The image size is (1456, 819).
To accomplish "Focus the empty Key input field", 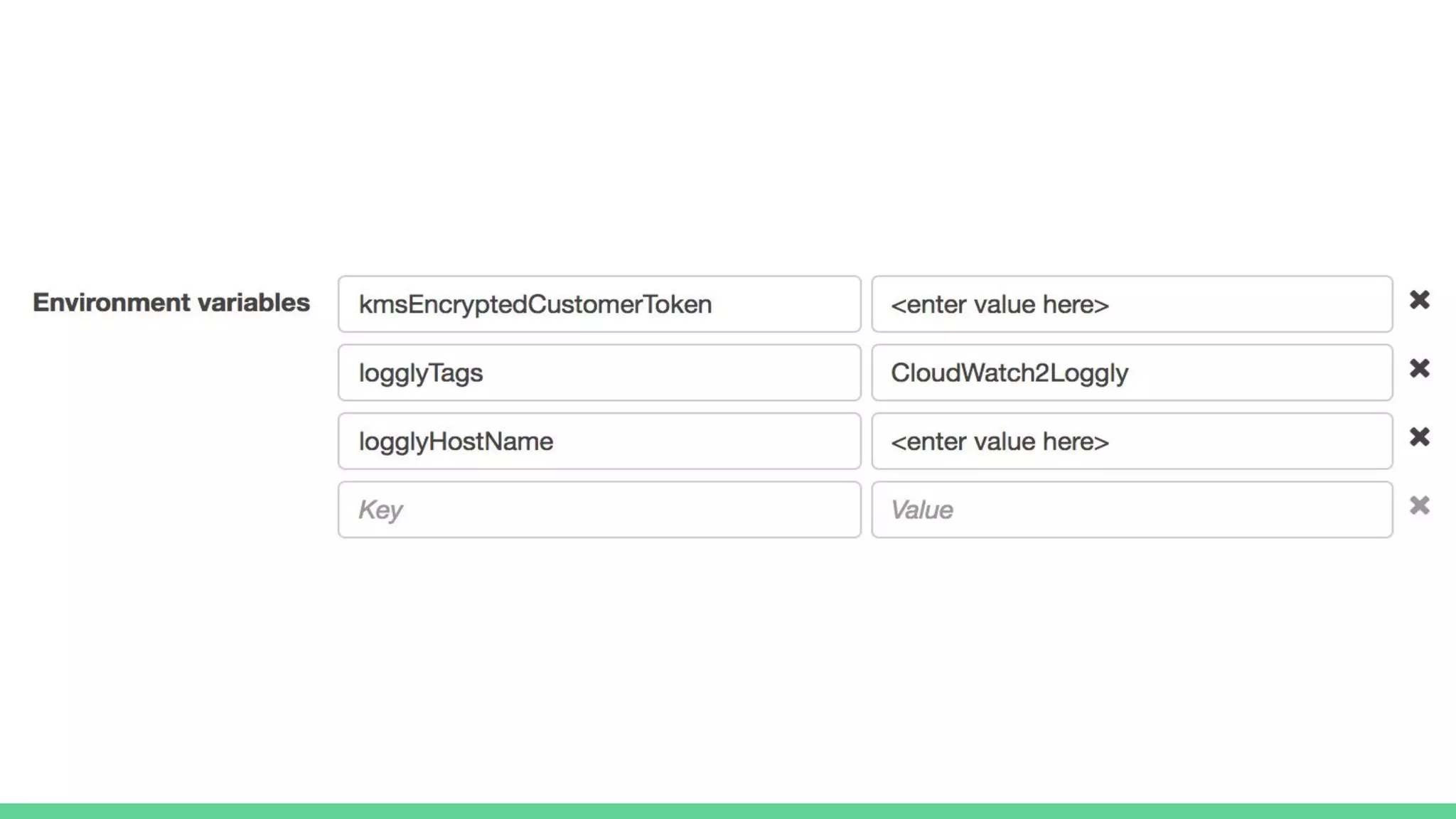I will point(599,510).
